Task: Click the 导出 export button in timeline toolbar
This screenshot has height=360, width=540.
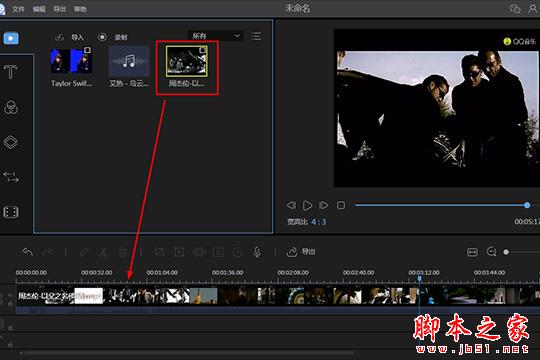Action: tap(301, 252)
